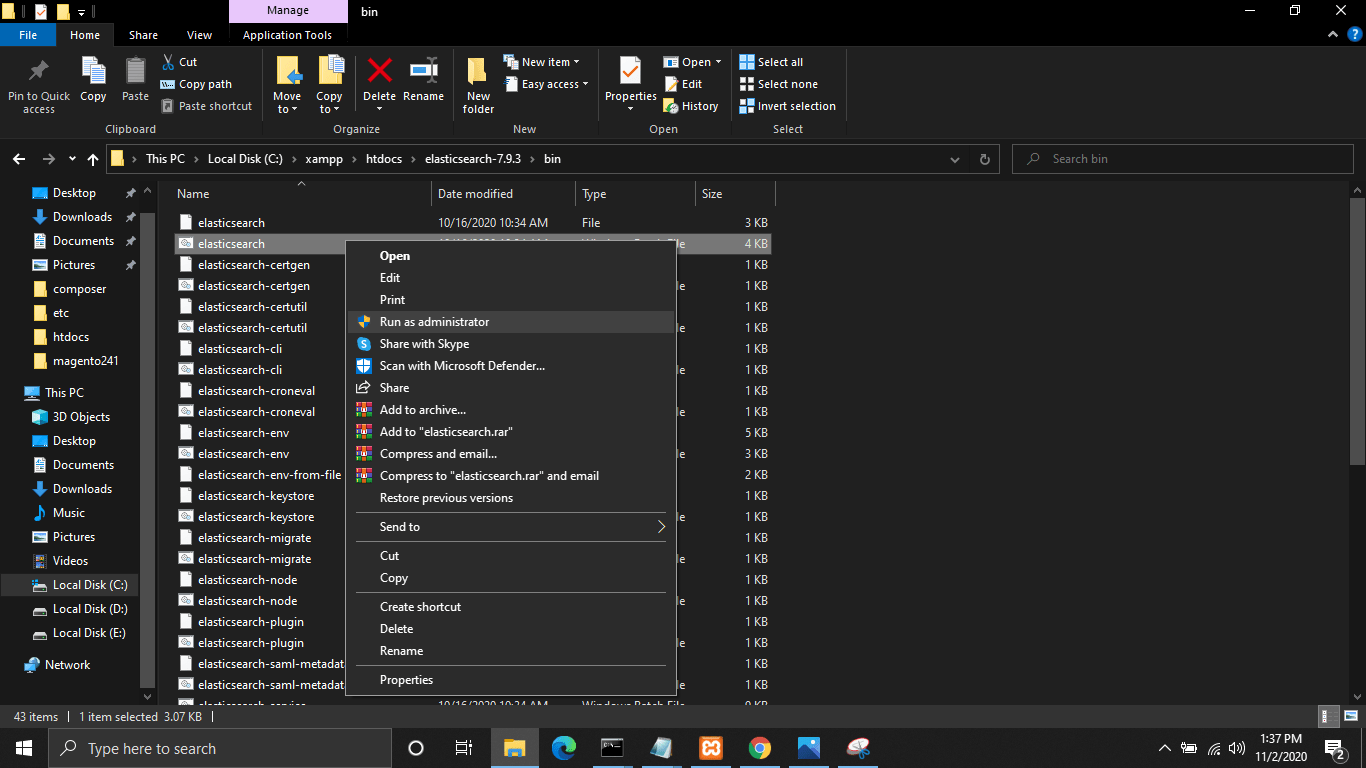
Task: Go back with the left arrow
Action: (x=19, y=159)
